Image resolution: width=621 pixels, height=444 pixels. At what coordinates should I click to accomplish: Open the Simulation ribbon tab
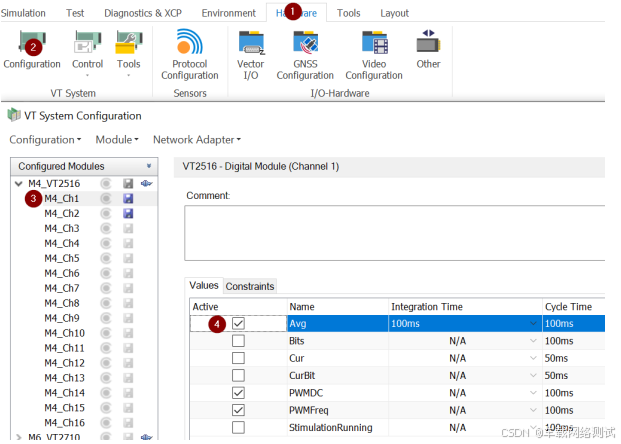tap(23, 13)
